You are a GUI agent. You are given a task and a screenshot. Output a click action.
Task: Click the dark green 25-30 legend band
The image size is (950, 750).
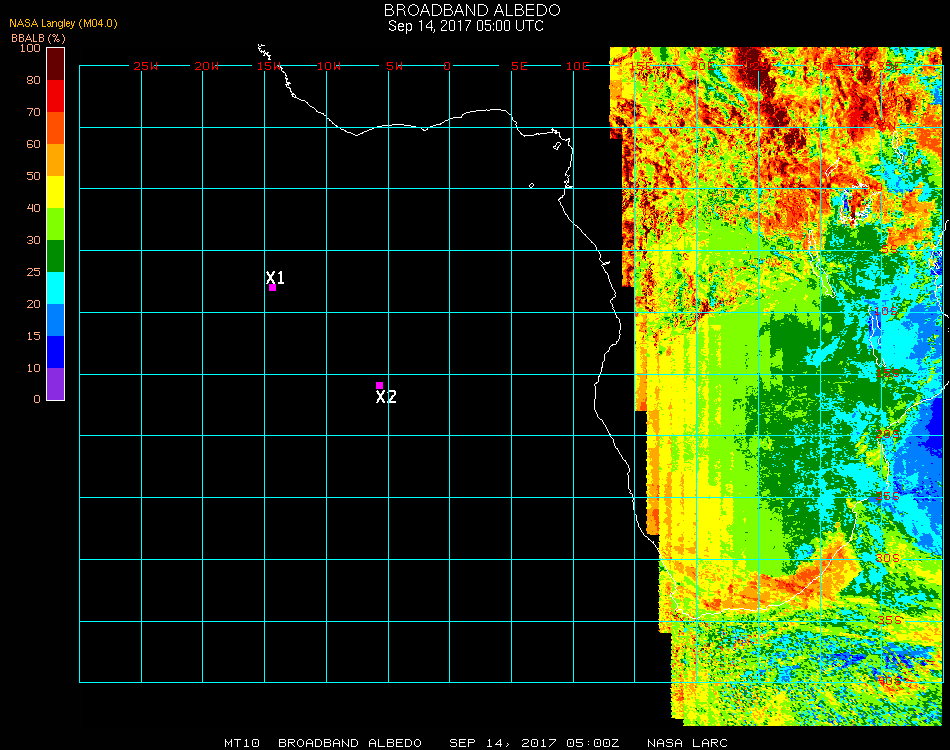pyautogui.click(x=55, y=255)
